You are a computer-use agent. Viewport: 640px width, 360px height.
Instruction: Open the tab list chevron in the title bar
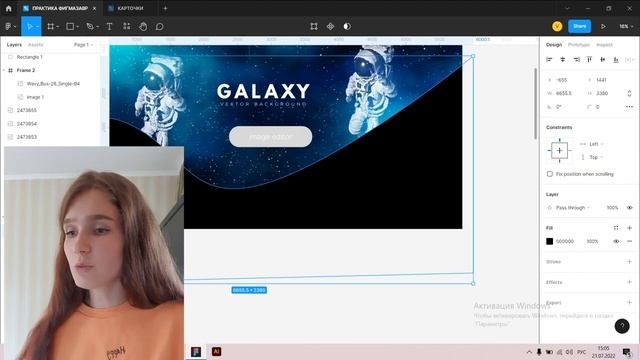coord(567,8)
